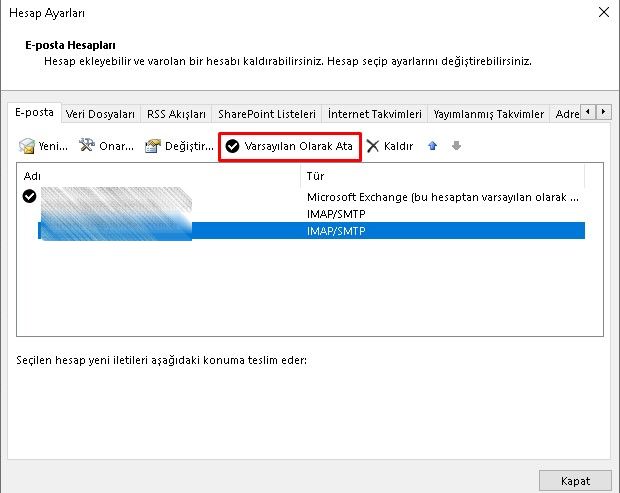Open Değiştir to edit the account
Screen dimensions: 620x493
[x=153, y=146]
